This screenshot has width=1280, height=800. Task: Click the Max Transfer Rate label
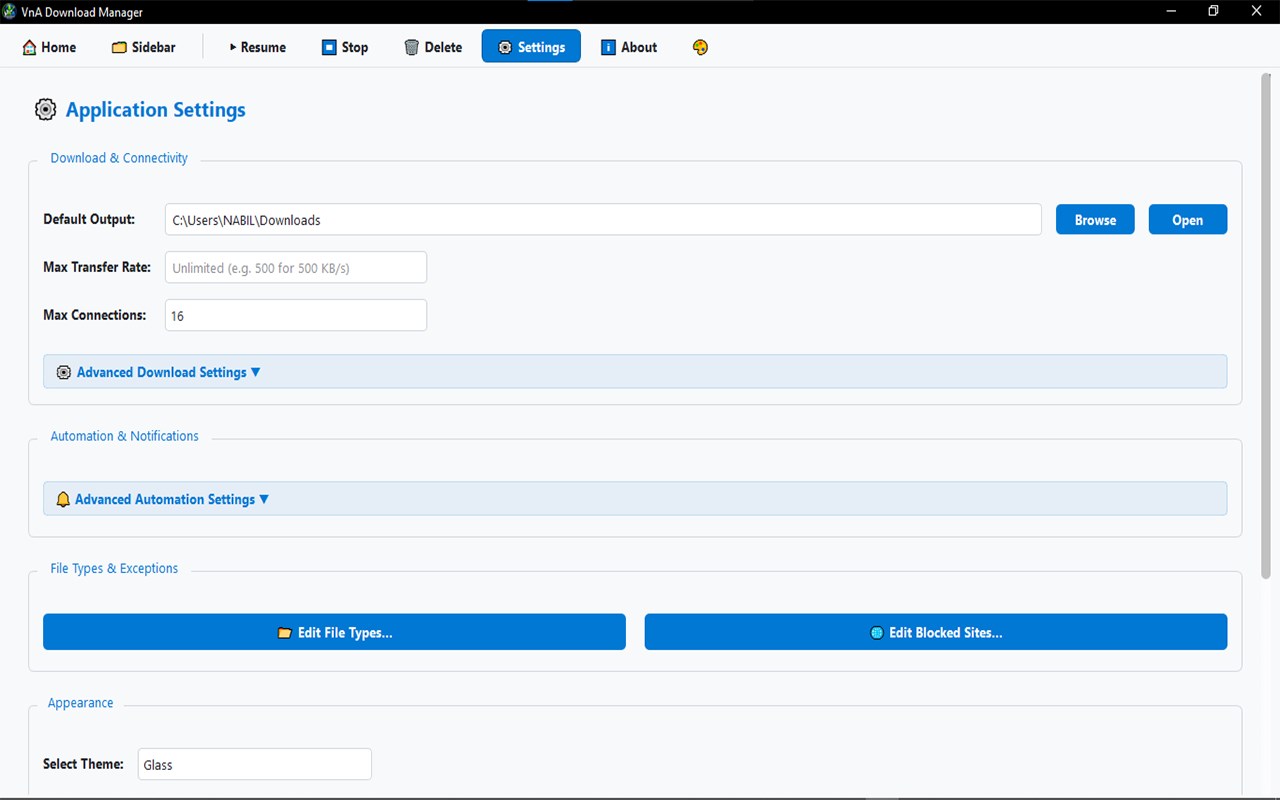coord(97,267)
